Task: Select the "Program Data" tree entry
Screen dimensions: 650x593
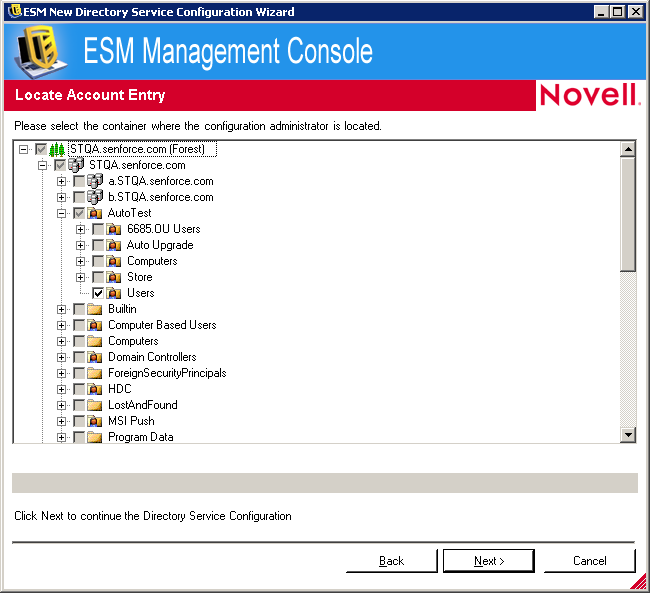Action: tap(141, 437)
